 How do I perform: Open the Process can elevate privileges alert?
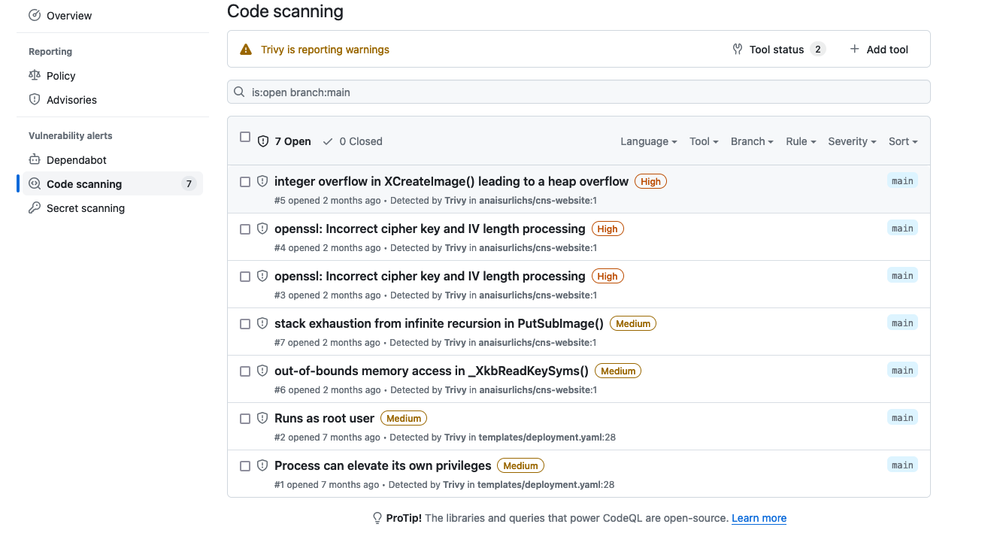(382, 466)
